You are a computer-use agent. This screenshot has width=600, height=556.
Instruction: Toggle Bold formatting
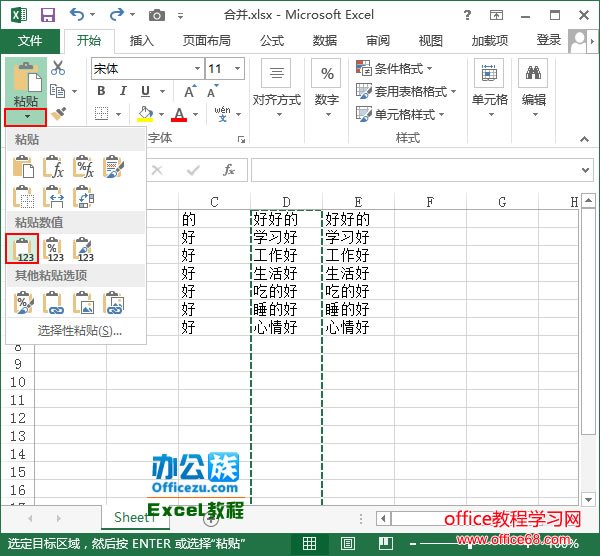(x=101, y=91)
